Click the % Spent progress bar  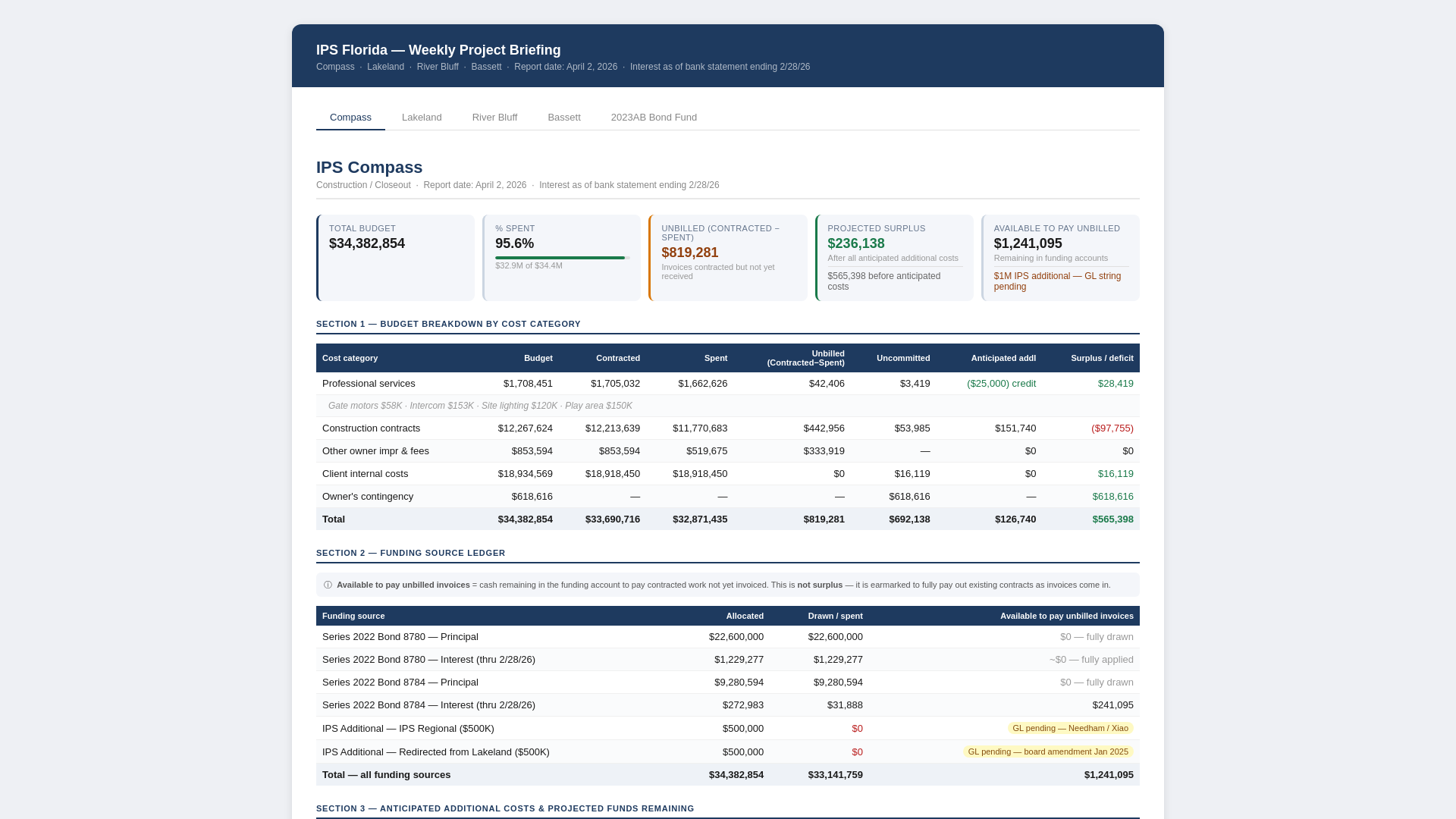pos(562,258)
